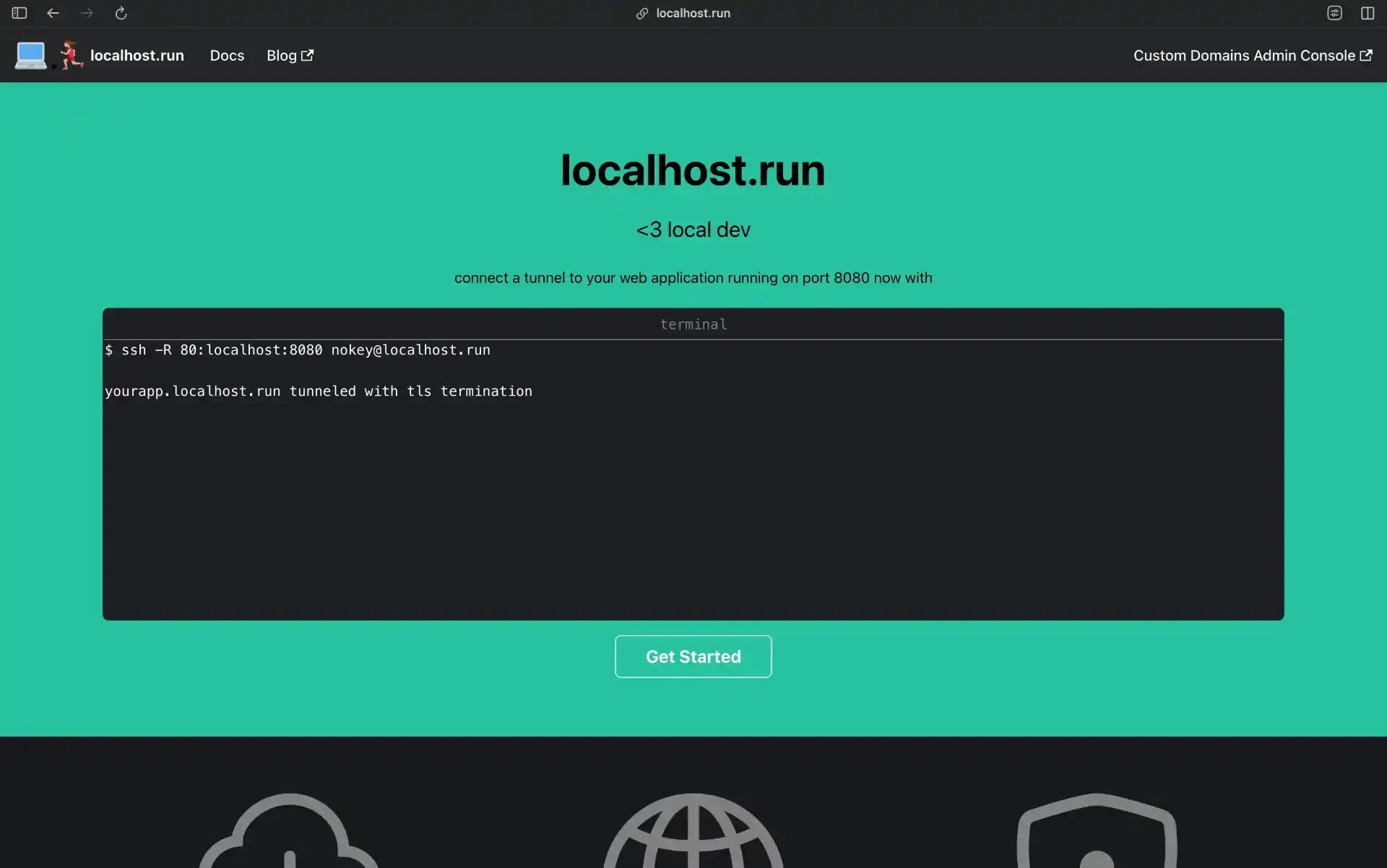The height and width of the screenshot is (868, 1387).
Task: Click the localhost.run brand name
Action: (x=137, y=55)
